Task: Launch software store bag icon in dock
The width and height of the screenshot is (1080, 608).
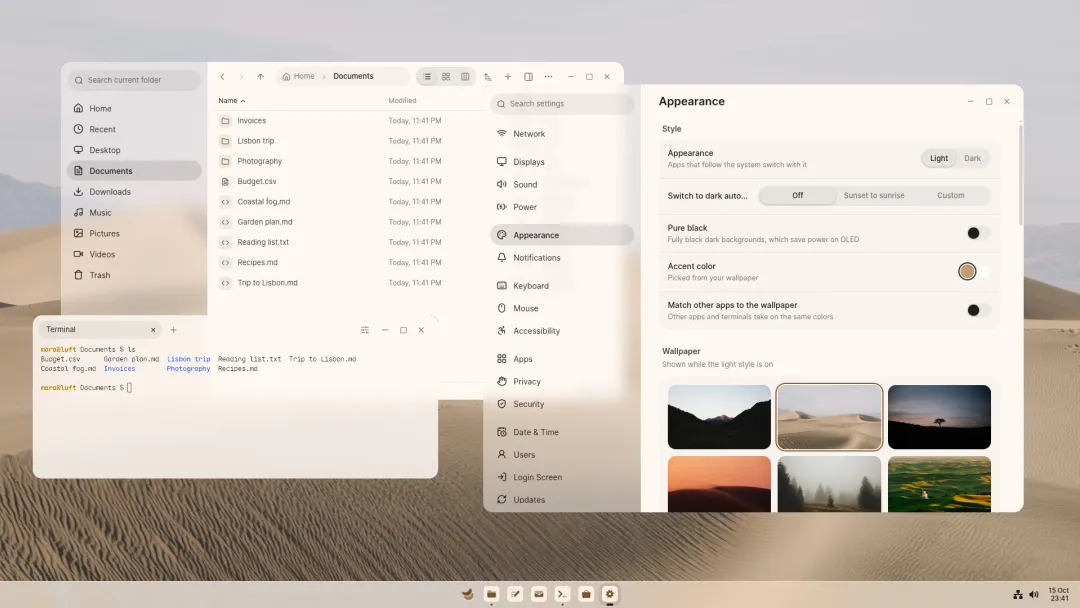Action: click(586, 594)
